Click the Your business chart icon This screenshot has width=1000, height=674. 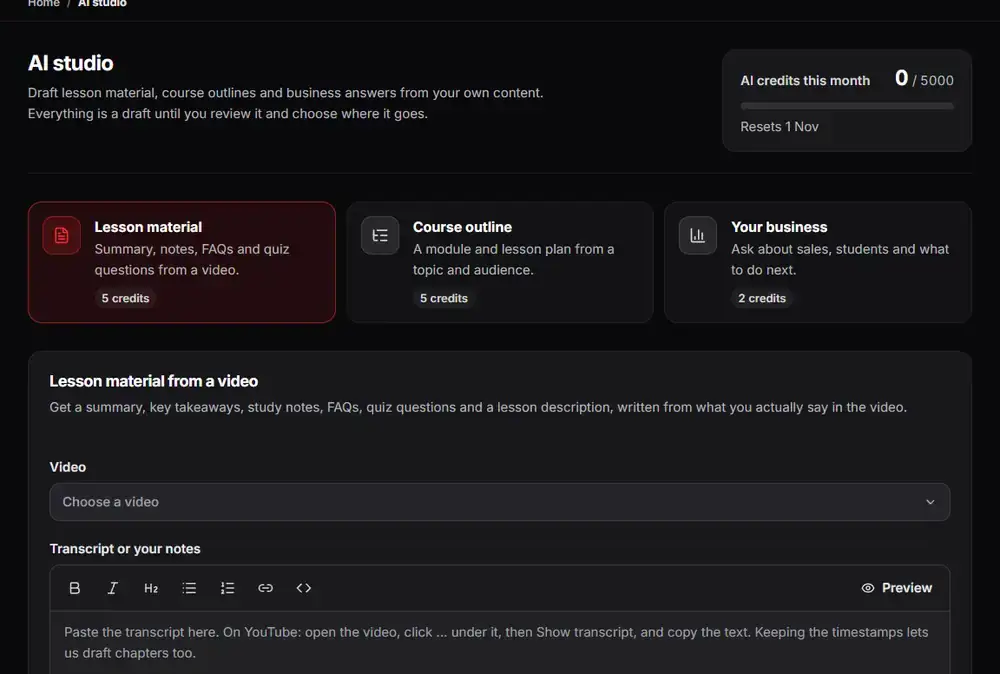coord(698,235)
